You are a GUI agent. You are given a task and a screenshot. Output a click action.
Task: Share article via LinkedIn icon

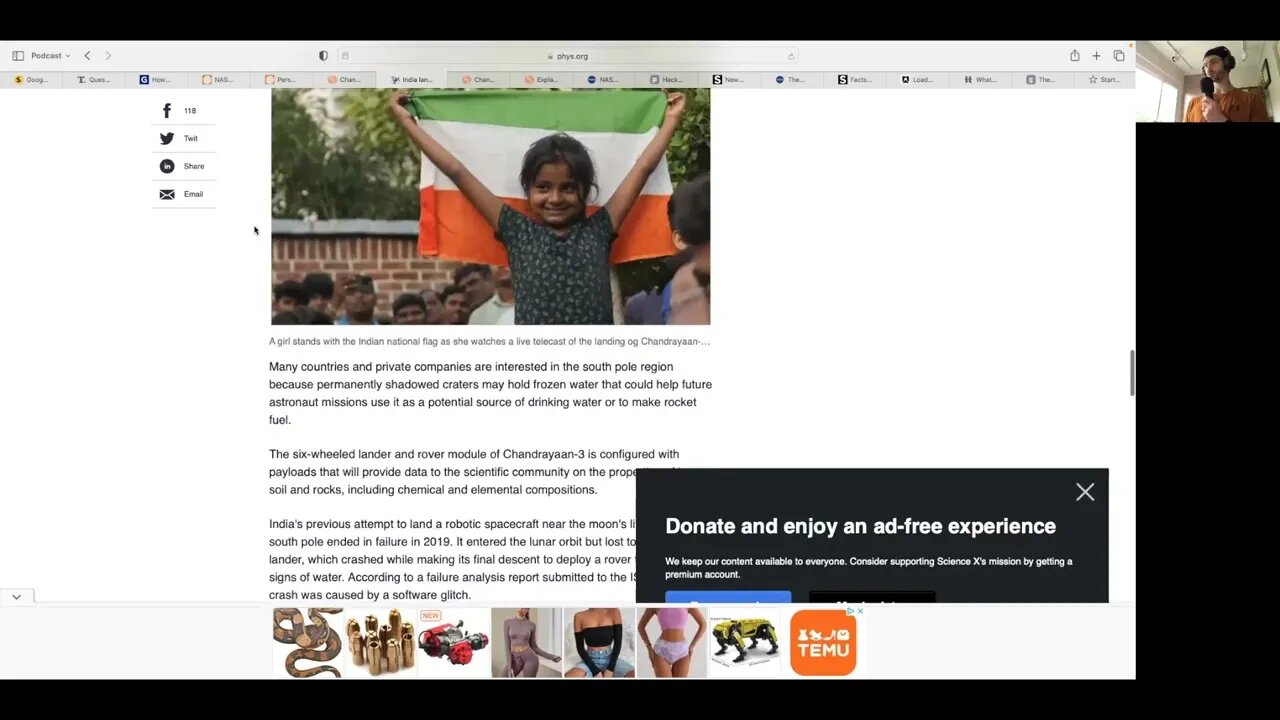[167, 166]
